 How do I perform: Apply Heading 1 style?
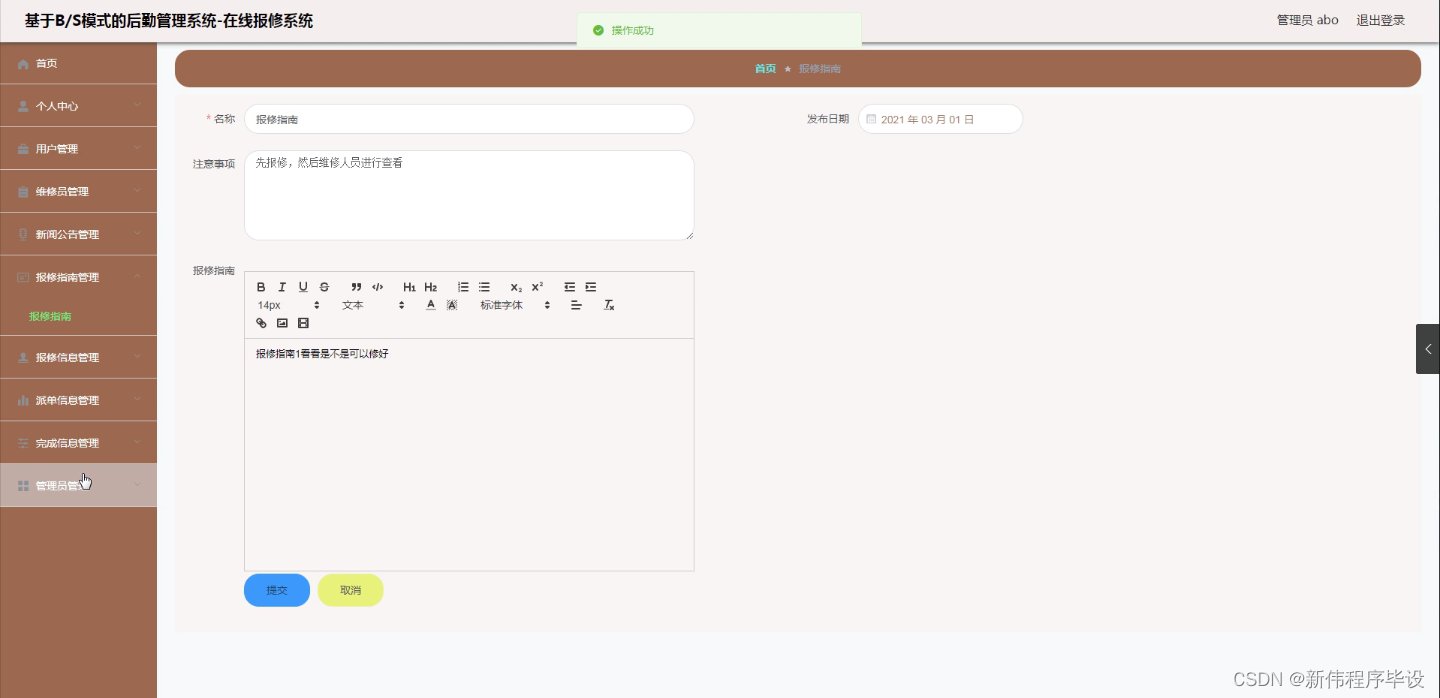pos(409,287)
